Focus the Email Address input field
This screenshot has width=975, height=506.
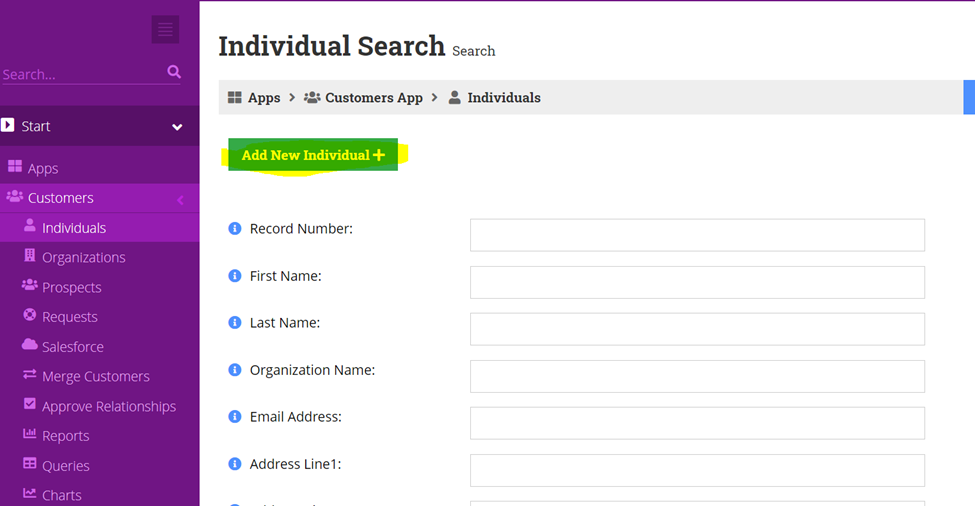pos(697,423)
